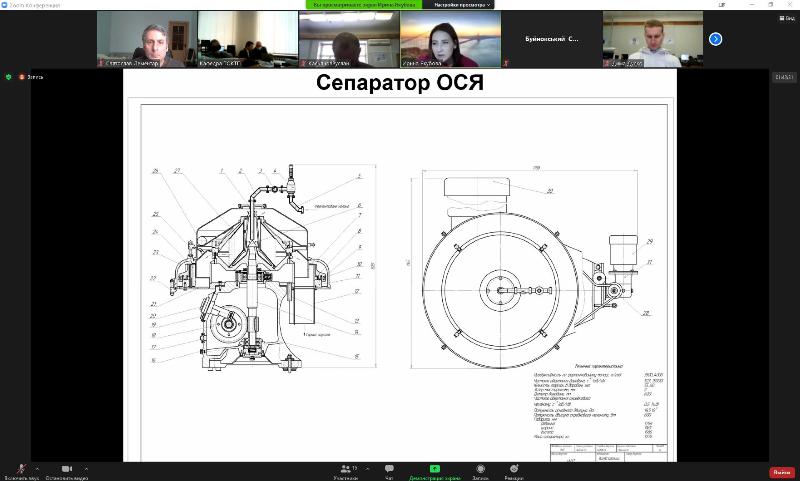Restore the Zoom window with maximize button
The image size is (800, 481).
770,5
